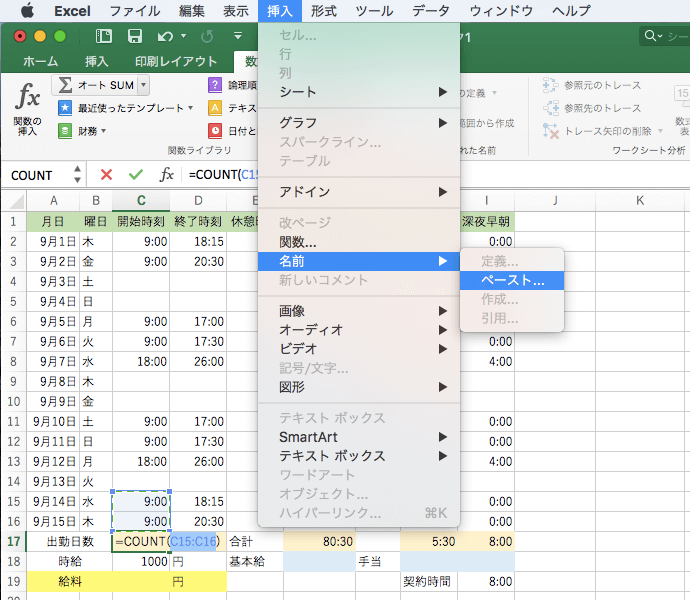Open the Undo history dropdown arrow
The width and height of the screenshot is (690, 600).
[x=184, y=36]
